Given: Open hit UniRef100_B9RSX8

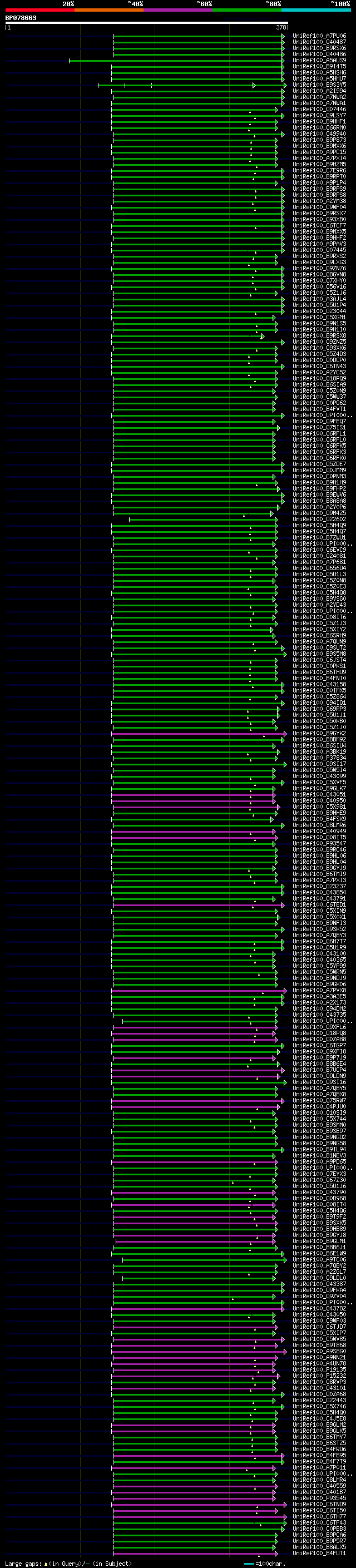Looking at the screenshot, I should 319,335.
